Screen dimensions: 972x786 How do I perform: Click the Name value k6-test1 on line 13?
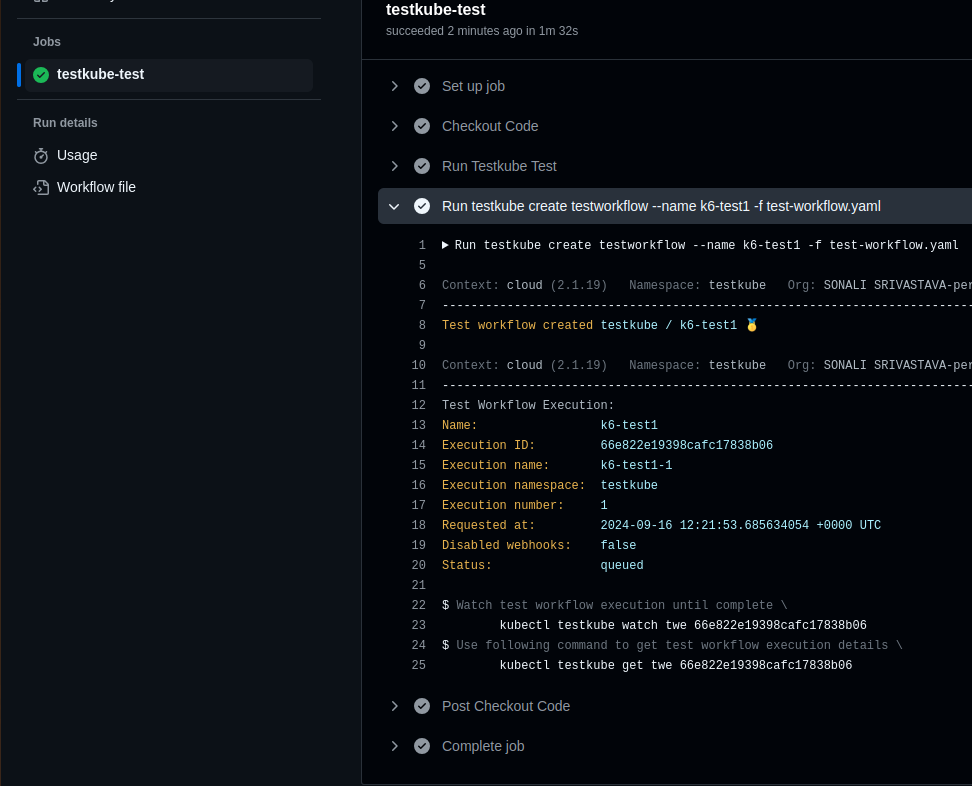[x=629, y=425]
